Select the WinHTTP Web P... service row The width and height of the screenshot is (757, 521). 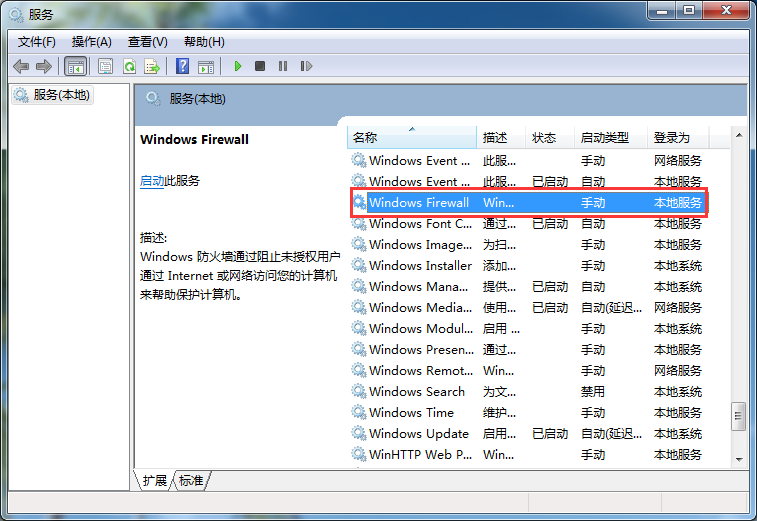point(528,455)
